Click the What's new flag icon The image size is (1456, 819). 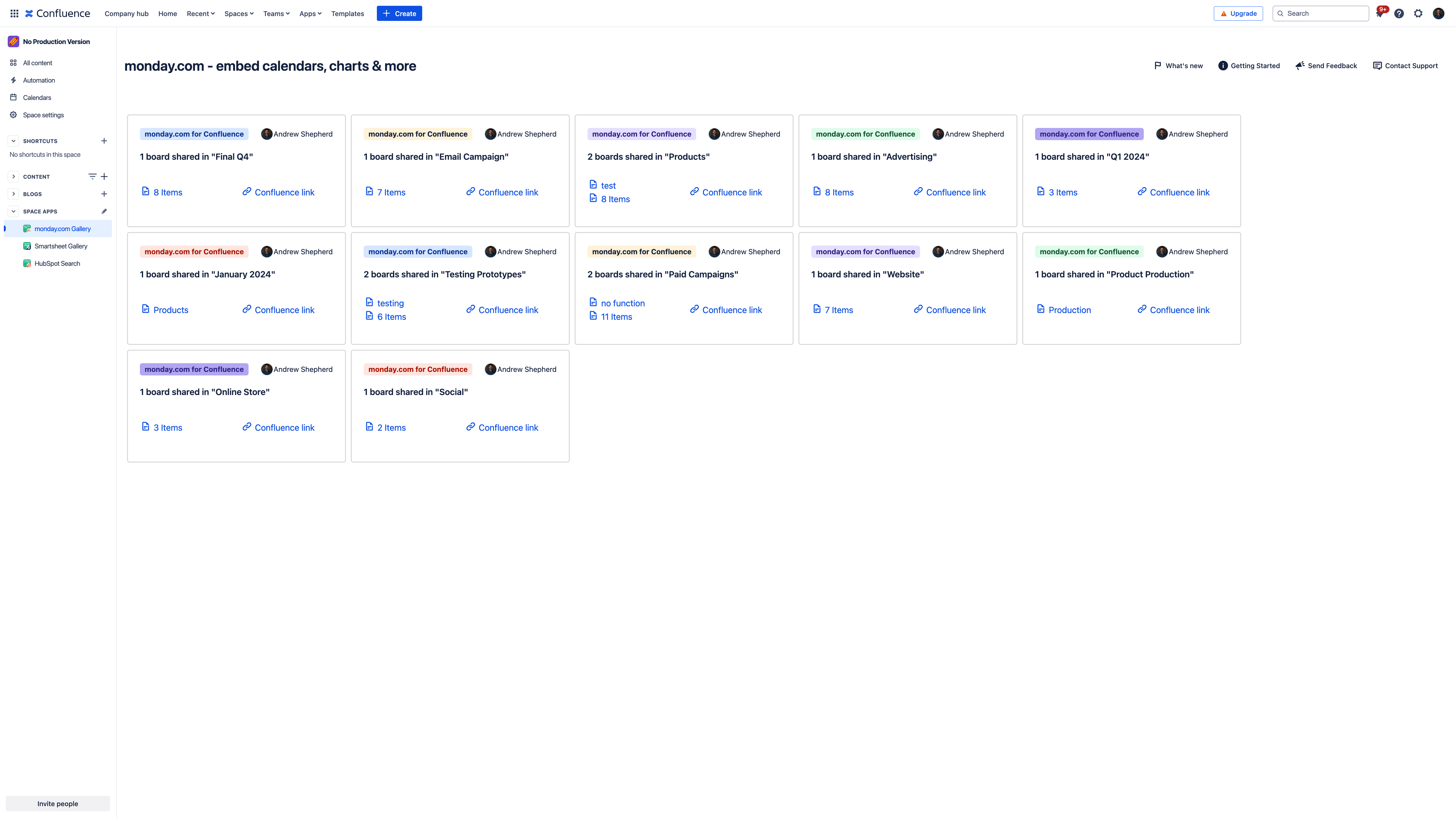[1158, 66]
